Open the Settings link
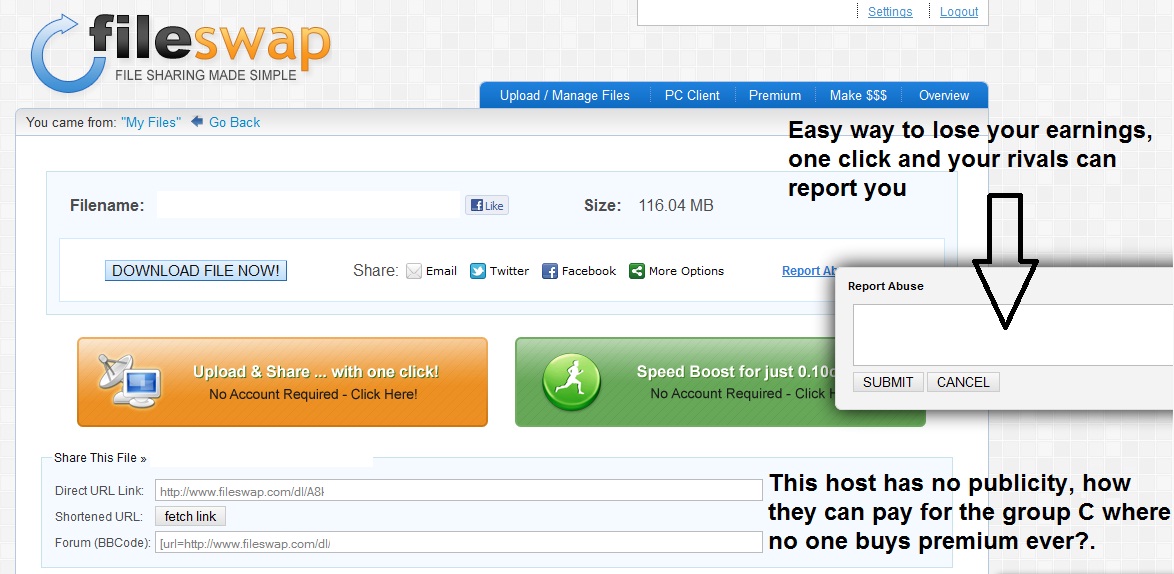This screenshot has width=1174, height=574. tap(890, 12)
